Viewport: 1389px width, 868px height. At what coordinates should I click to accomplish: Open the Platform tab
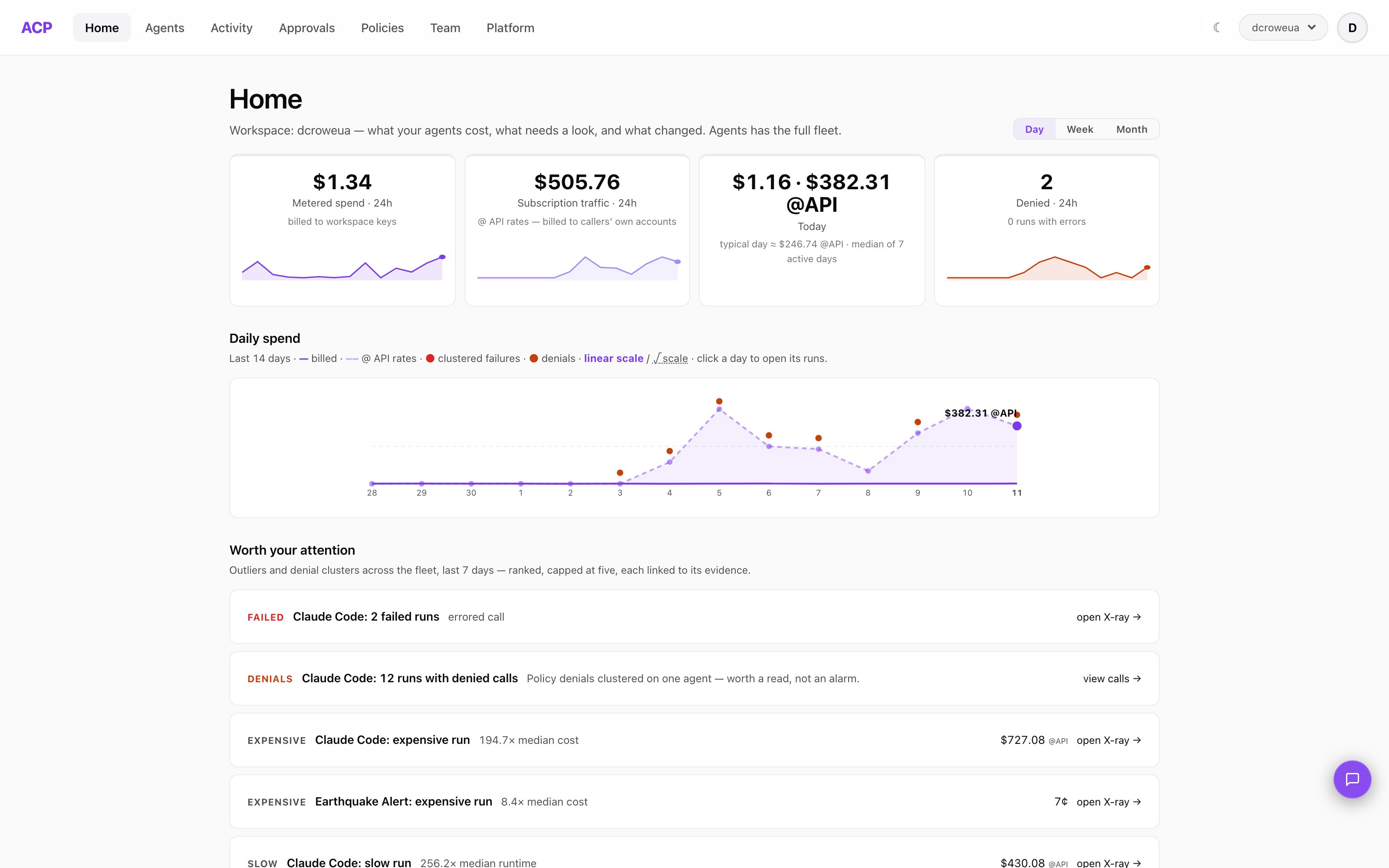tap(510, 27)
